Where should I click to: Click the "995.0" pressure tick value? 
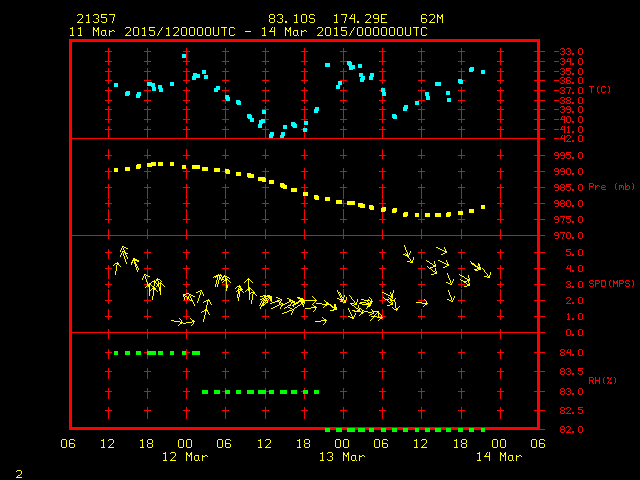pos(569,156)
